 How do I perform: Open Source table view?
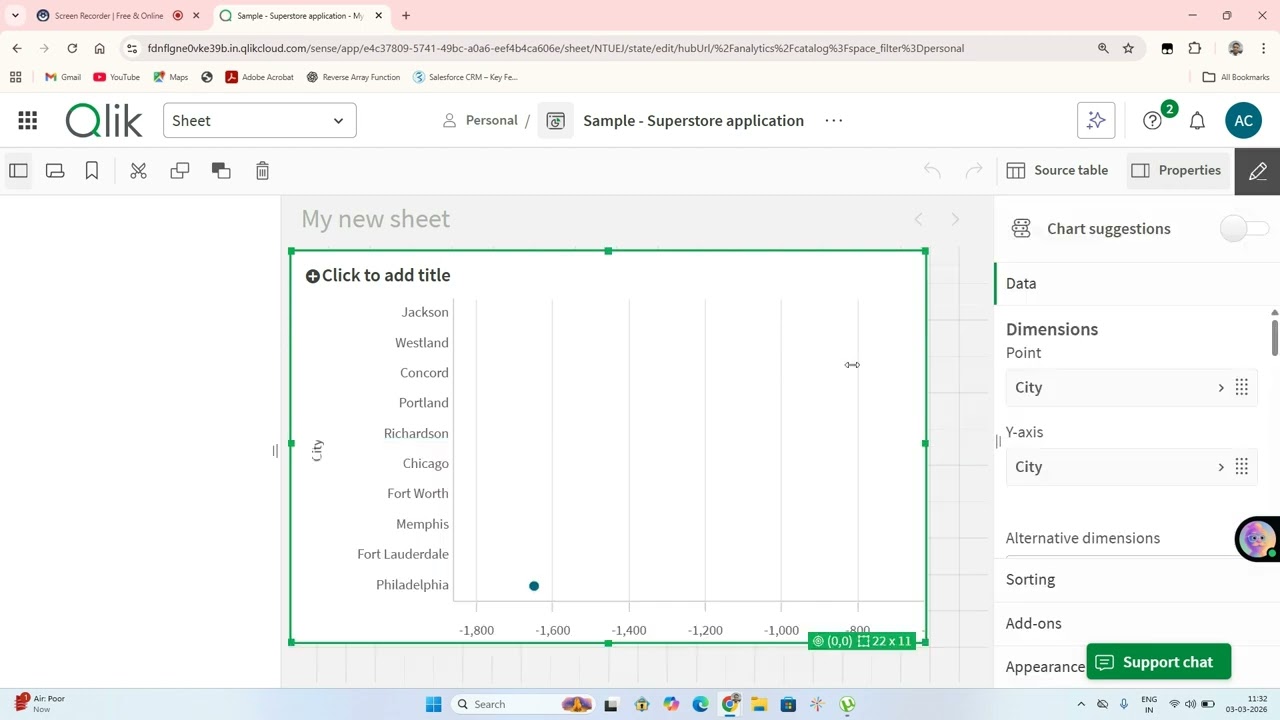(x=1058, y=171)
